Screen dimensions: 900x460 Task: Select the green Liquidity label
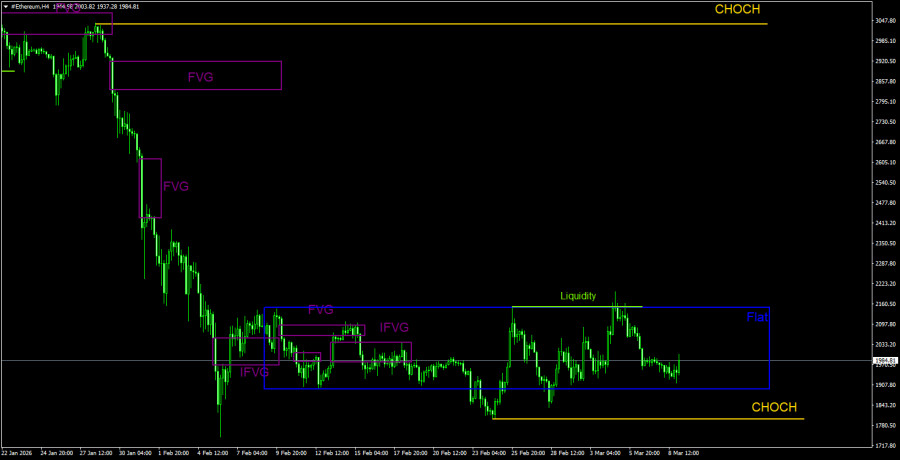[578, 296]
